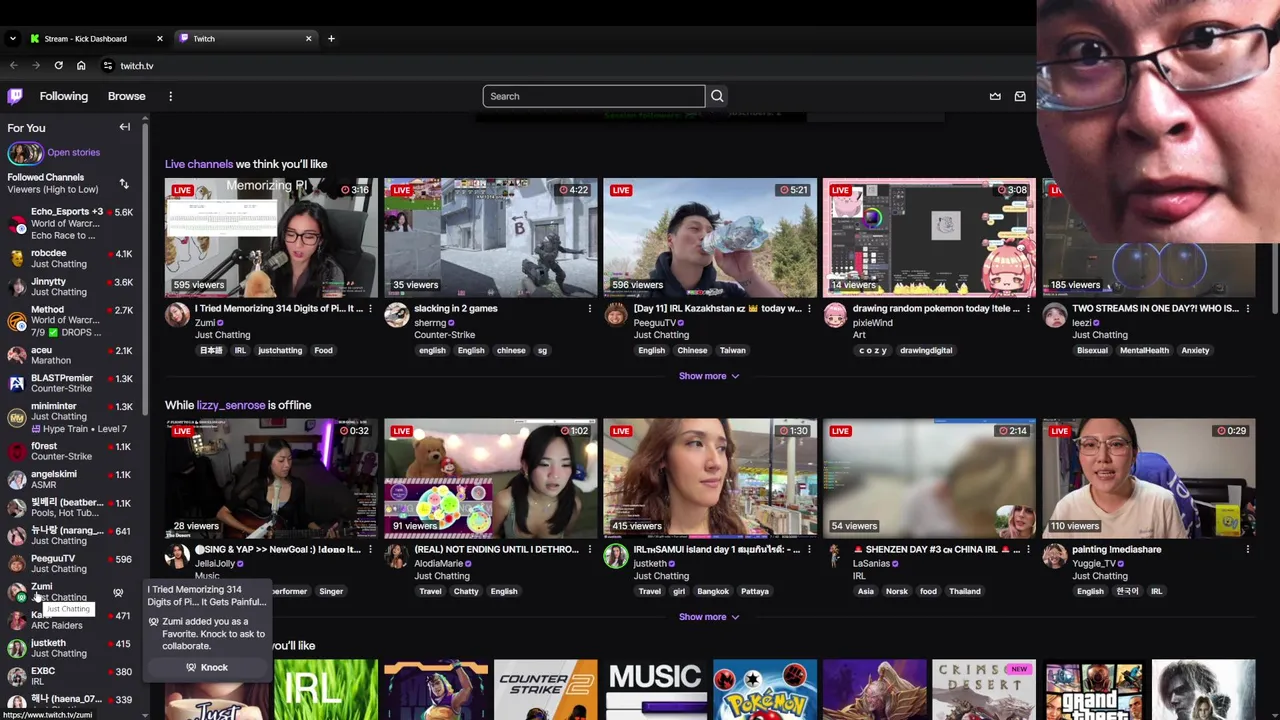
Task: Open the inbox mail icon
Action: click(x=1020, y=96)
